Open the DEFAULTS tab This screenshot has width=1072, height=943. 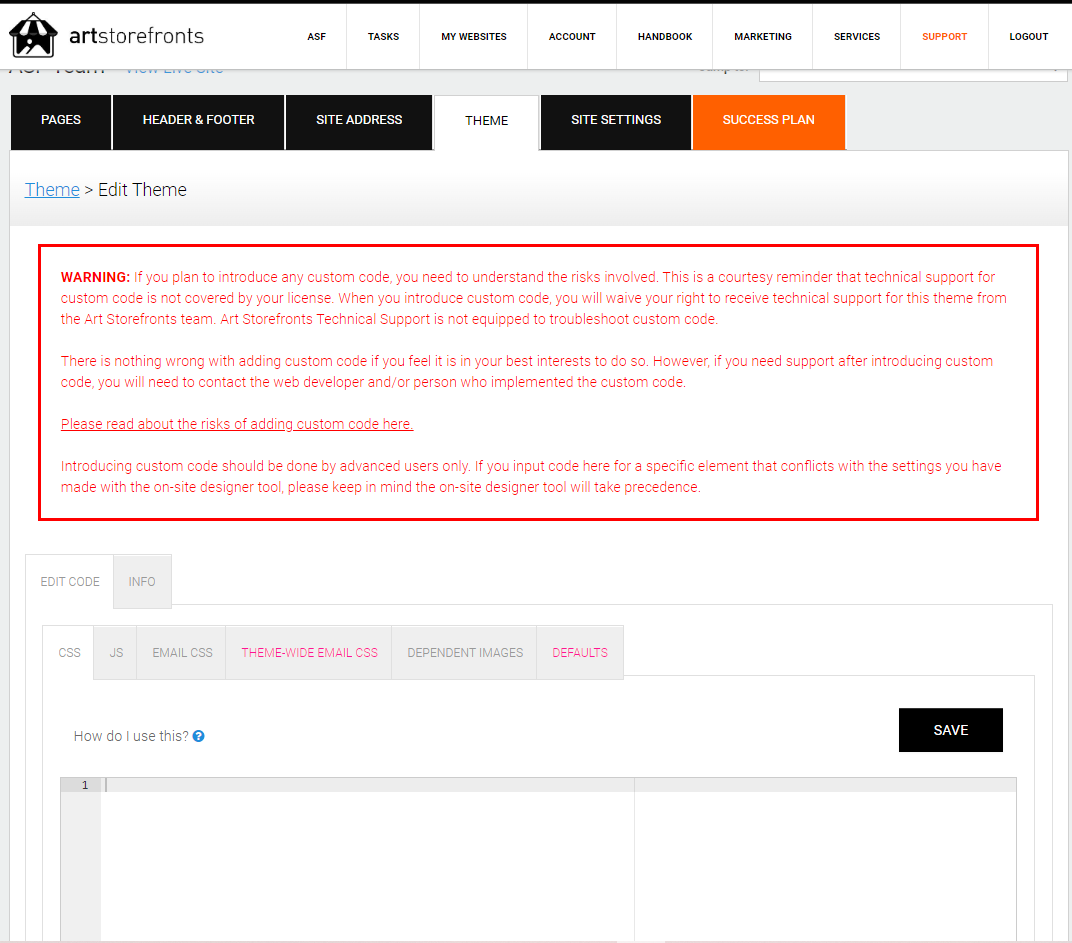click(580, 652)
